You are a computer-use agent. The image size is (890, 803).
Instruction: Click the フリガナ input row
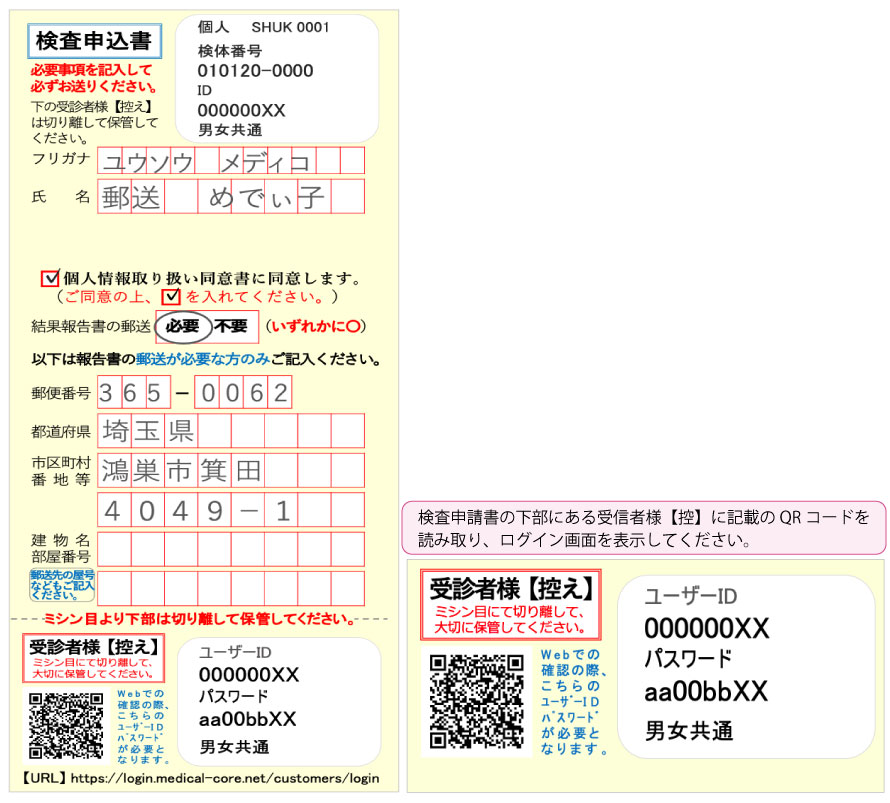pos(231,161)
